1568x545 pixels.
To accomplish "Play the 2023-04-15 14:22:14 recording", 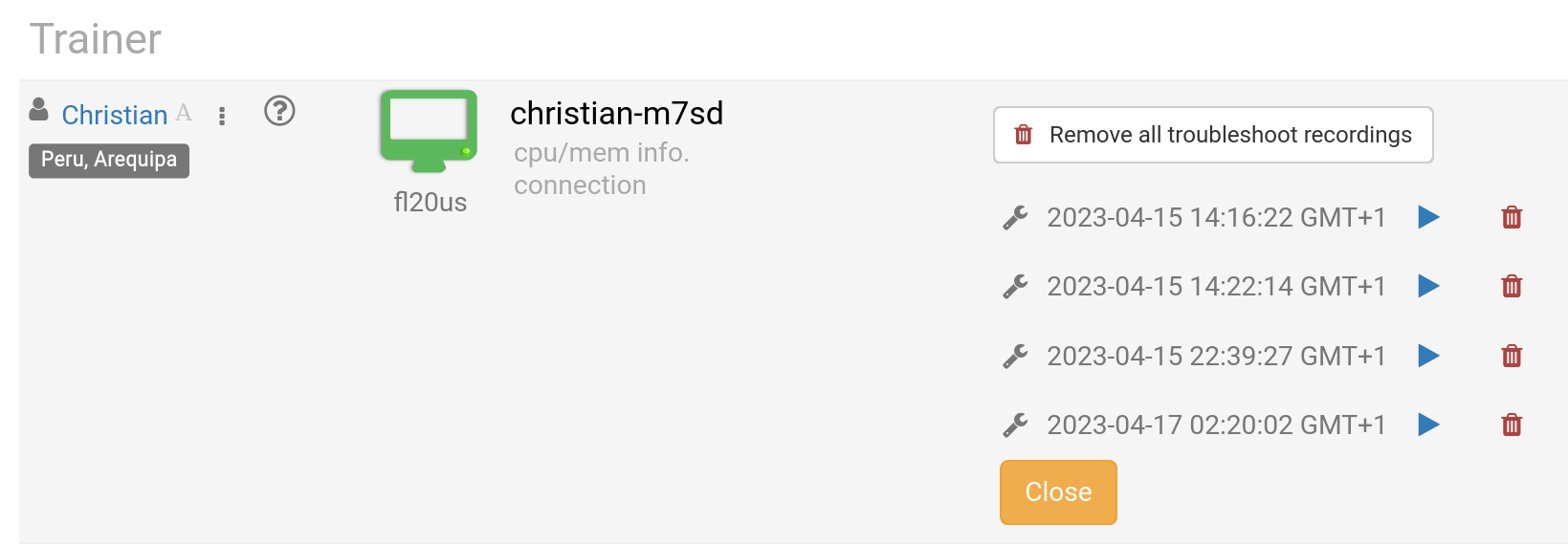I will point(1428,286).
